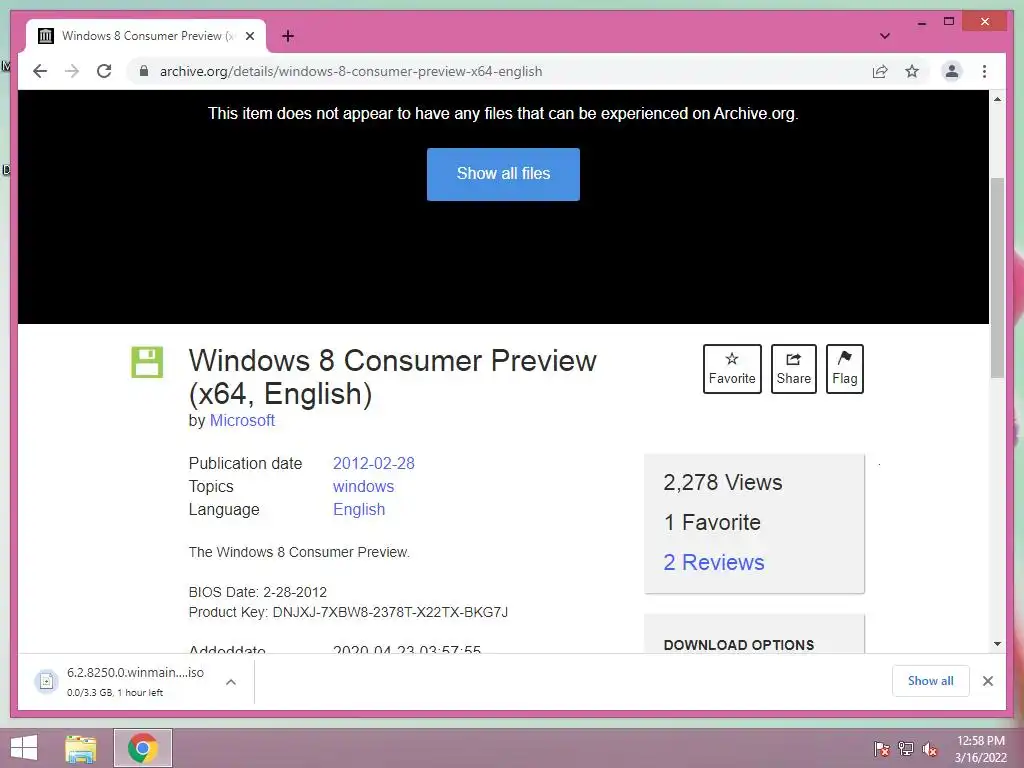
Task: Share this page from the address bar
Action: (880, 71)
